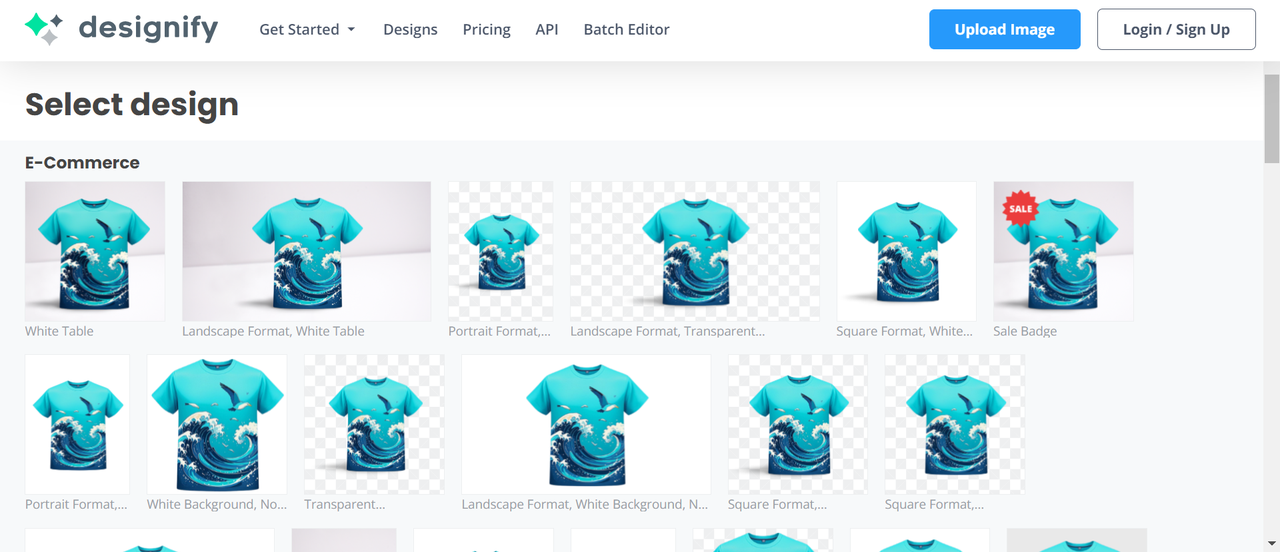The width and height of the screenshot is (1280, 552).
Task: Go to the Pricing page
Action: [486, 30]
